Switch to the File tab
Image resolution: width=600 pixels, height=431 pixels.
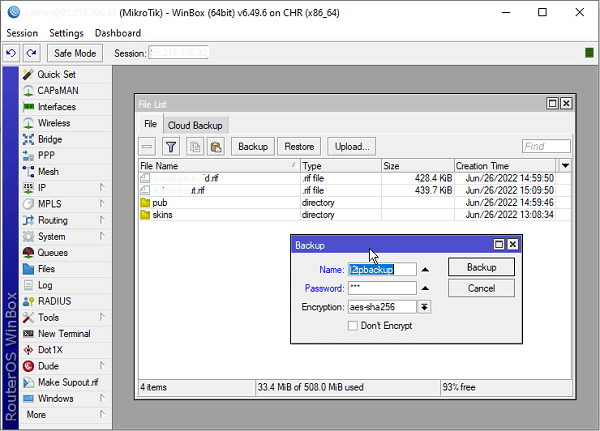(150, 124)
